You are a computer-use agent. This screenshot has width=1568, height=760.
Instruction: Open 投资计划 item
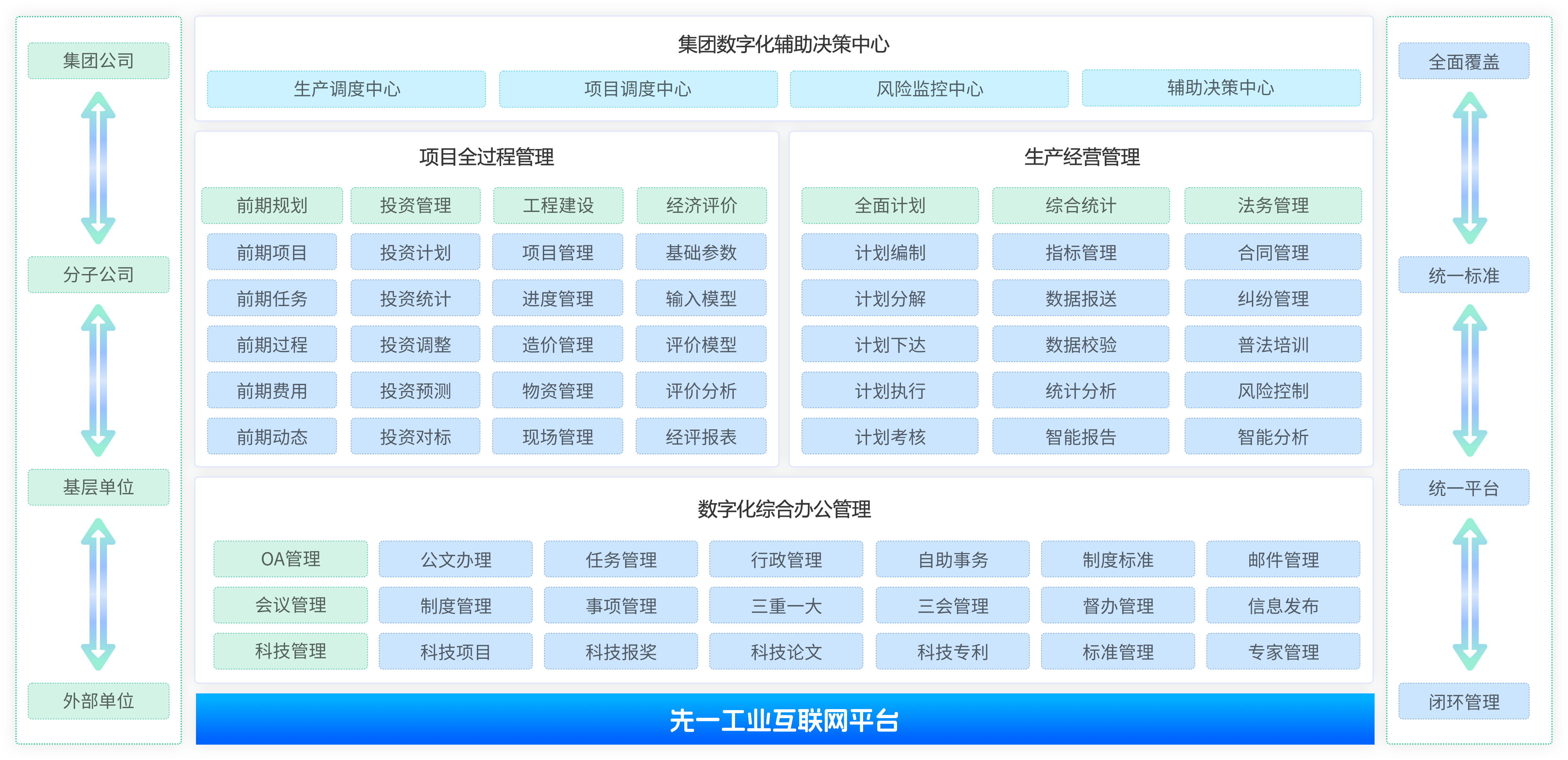click(416, 252)
